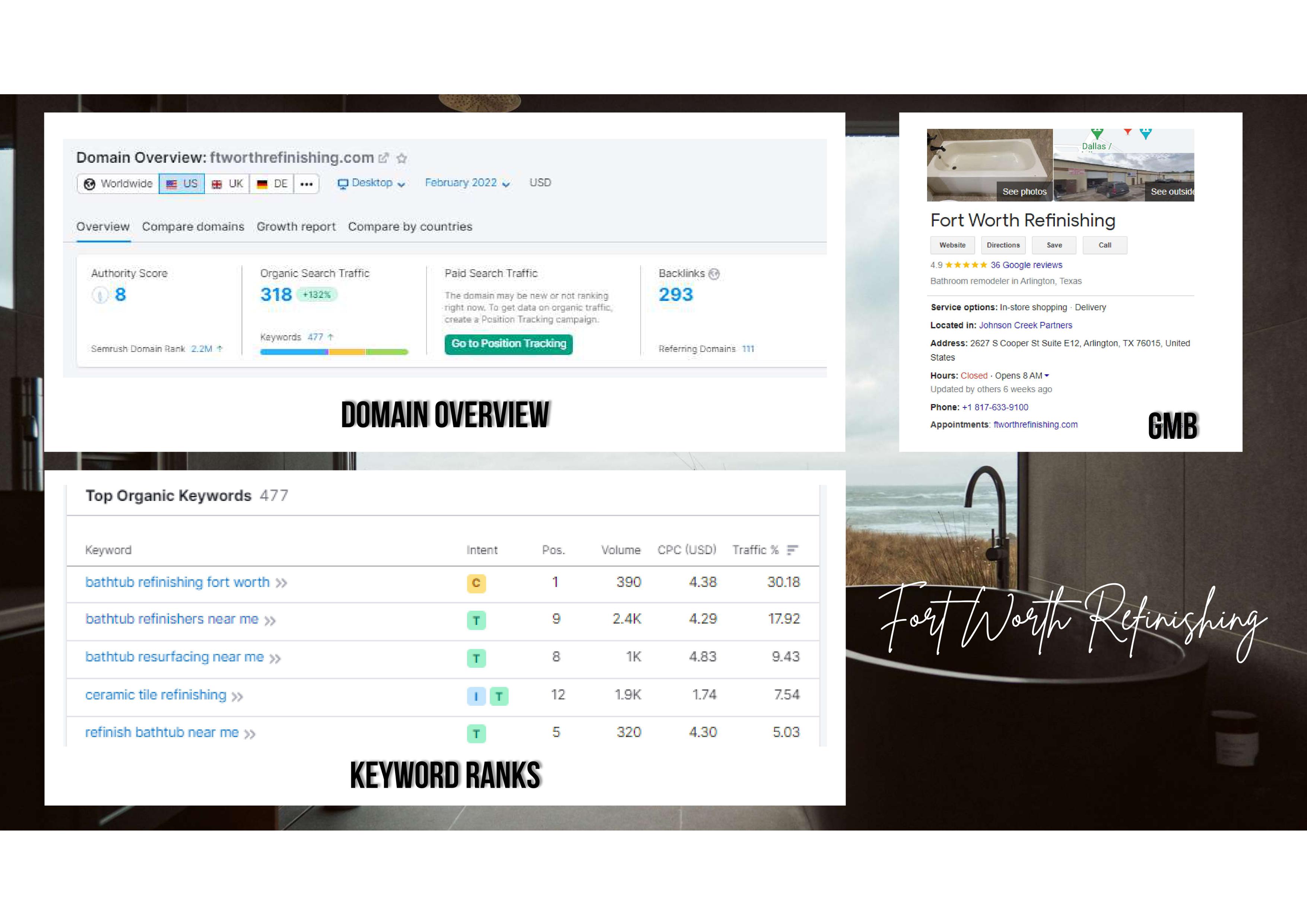Click the favorite star next to domain
The width and height of the screenshot is (1307, 924).
click(x=402, y=158)
